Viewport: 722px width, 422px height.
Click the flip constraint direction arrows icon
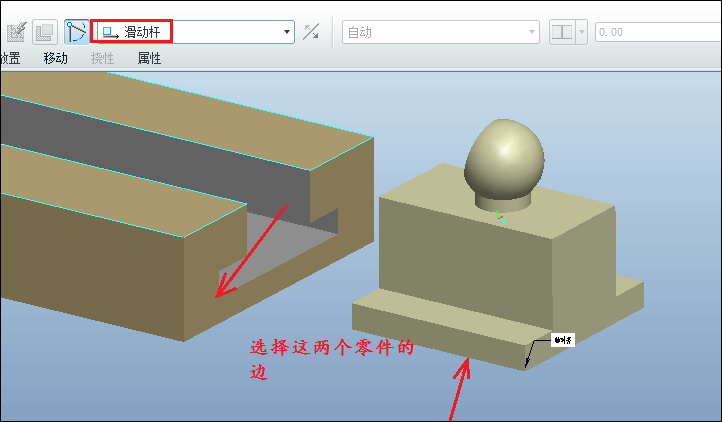pyautogui.click(x=311, y=32)
